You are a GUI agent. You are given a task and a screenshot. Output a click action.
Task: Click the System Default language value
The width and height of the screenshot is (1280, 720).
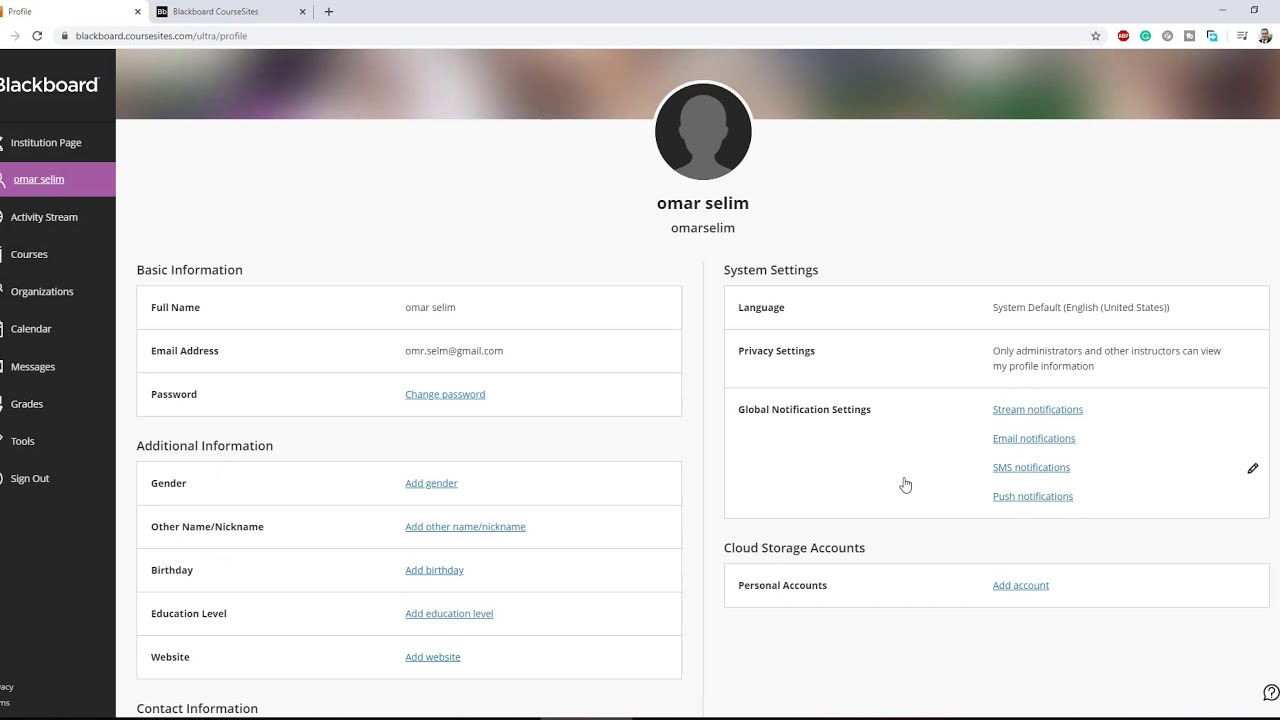(x=1081, y=308)
